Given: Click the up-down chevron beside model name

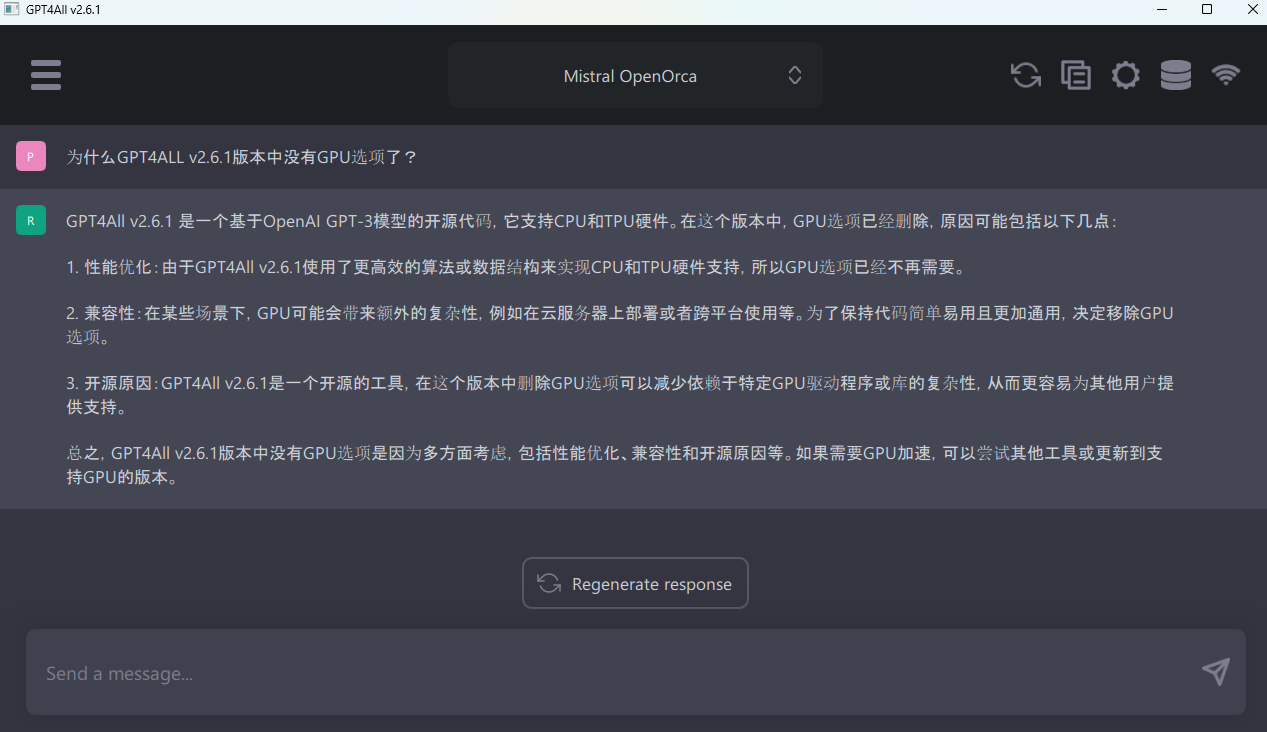Looking at the screenshot, I should coord(794,76).
